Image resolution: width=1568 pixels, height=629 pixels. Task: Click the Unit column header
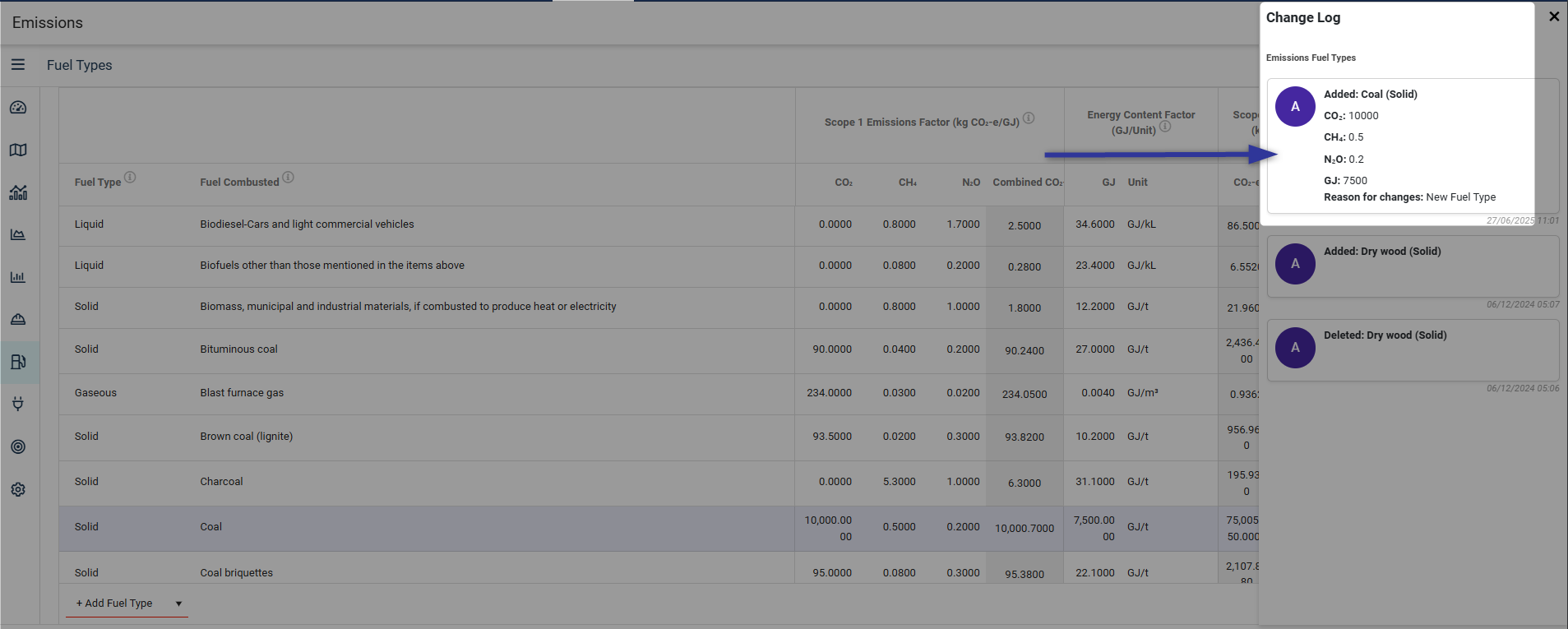[x=1137, y=183]
